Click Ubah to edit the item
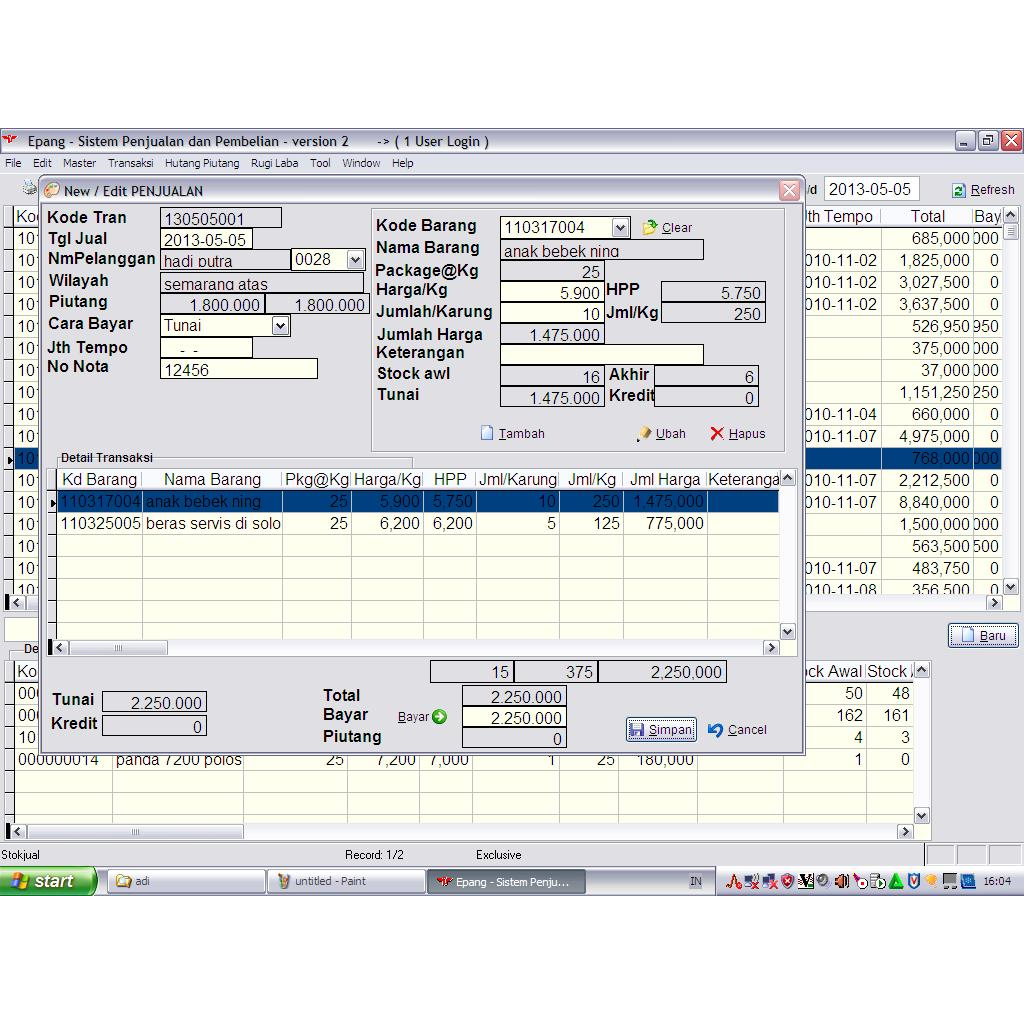 pyautogui.click(x=661, y=434)
